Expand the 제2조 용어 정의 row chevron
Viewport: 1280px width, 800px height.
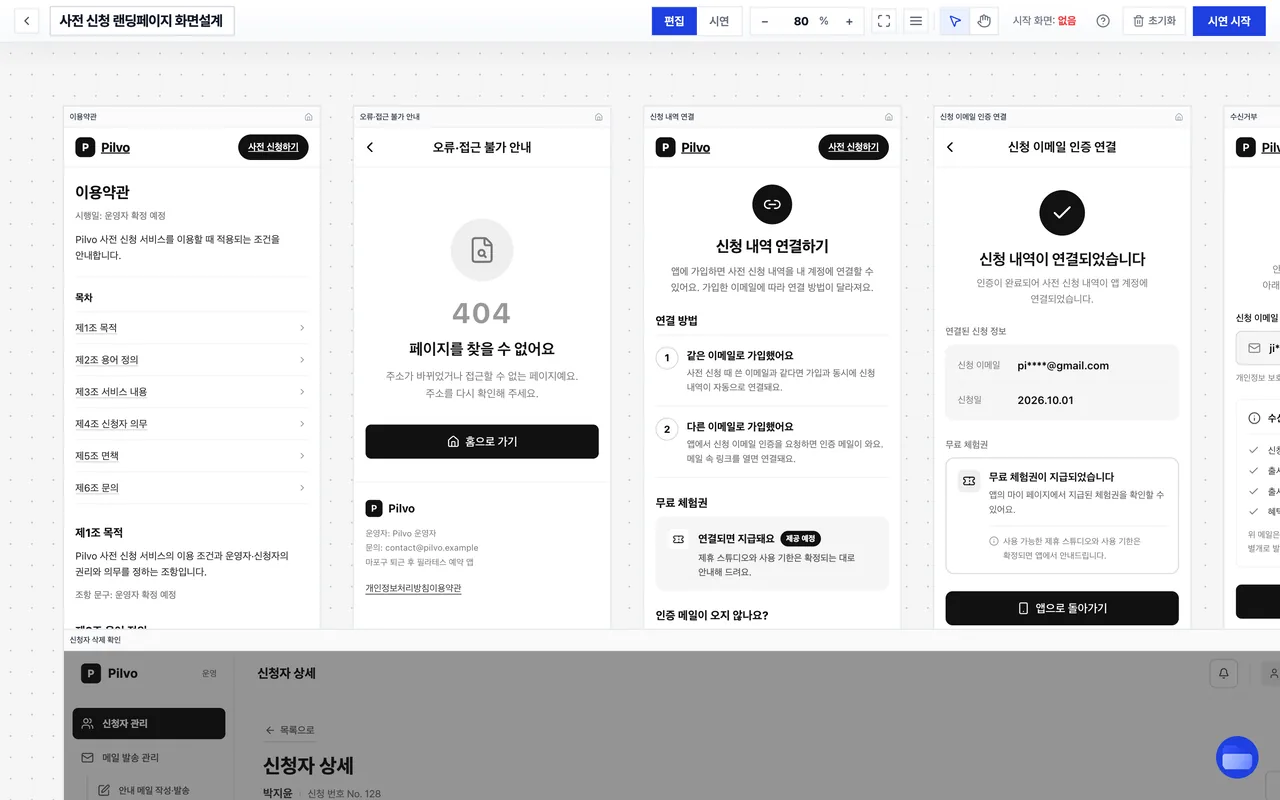[302, 360]
